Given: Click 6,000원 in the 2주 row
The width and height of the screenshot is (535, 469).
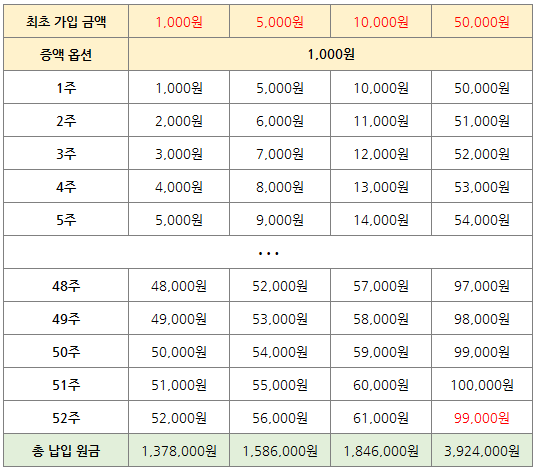Looking at the screenshot, I should (280, 120).
